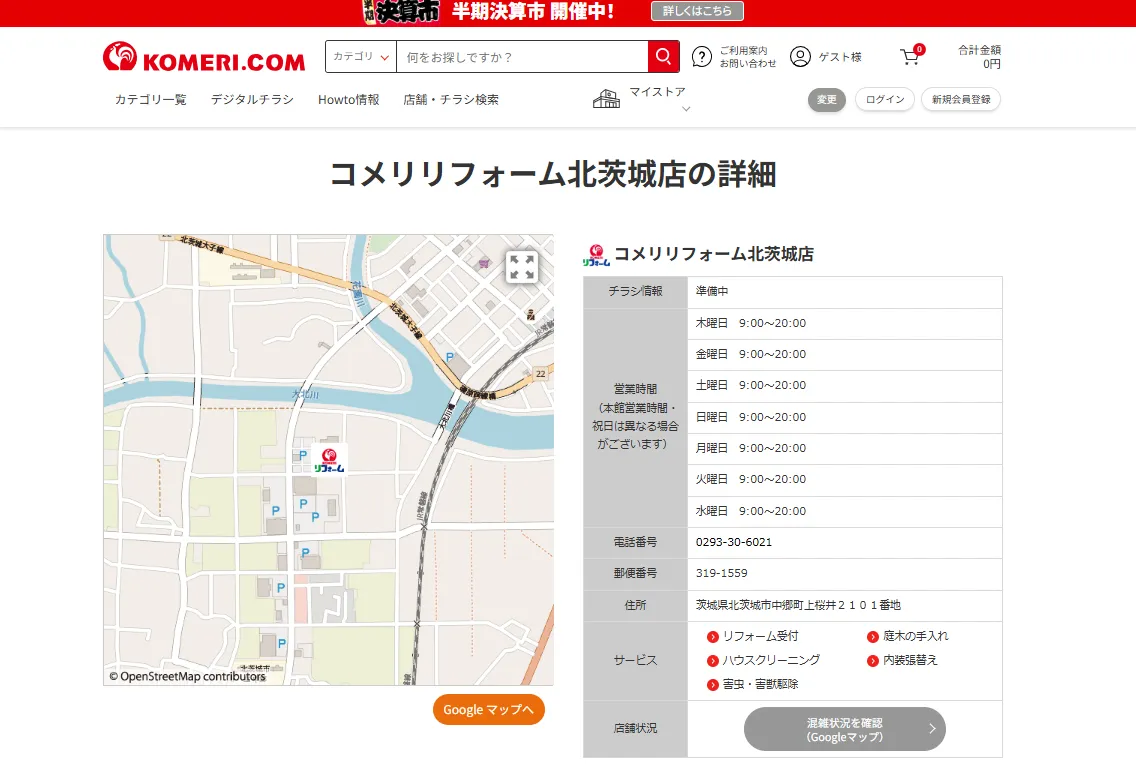Open 店舗・チラシ検索 page
This screenshot has width=1136, height=768.
[451, 100]
